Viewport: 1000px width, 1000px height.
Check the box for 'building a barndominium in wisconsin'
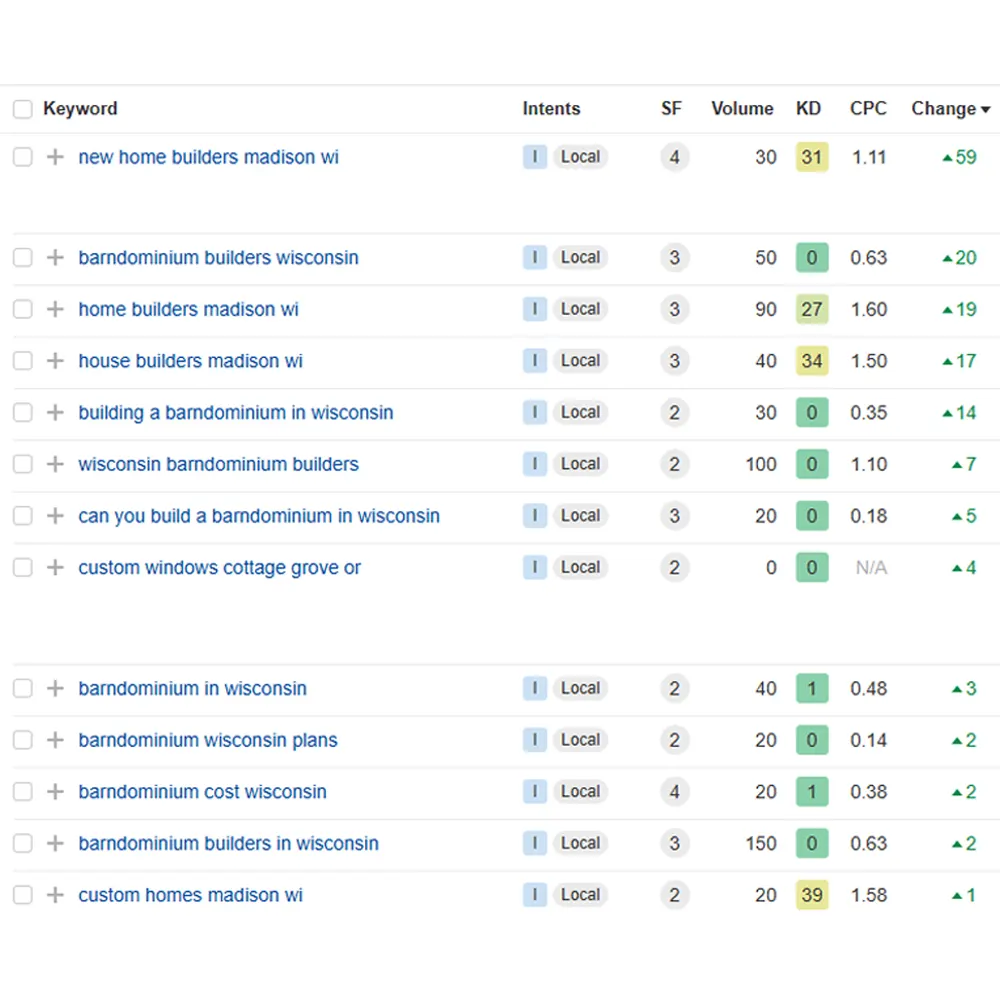pos(23,413)
